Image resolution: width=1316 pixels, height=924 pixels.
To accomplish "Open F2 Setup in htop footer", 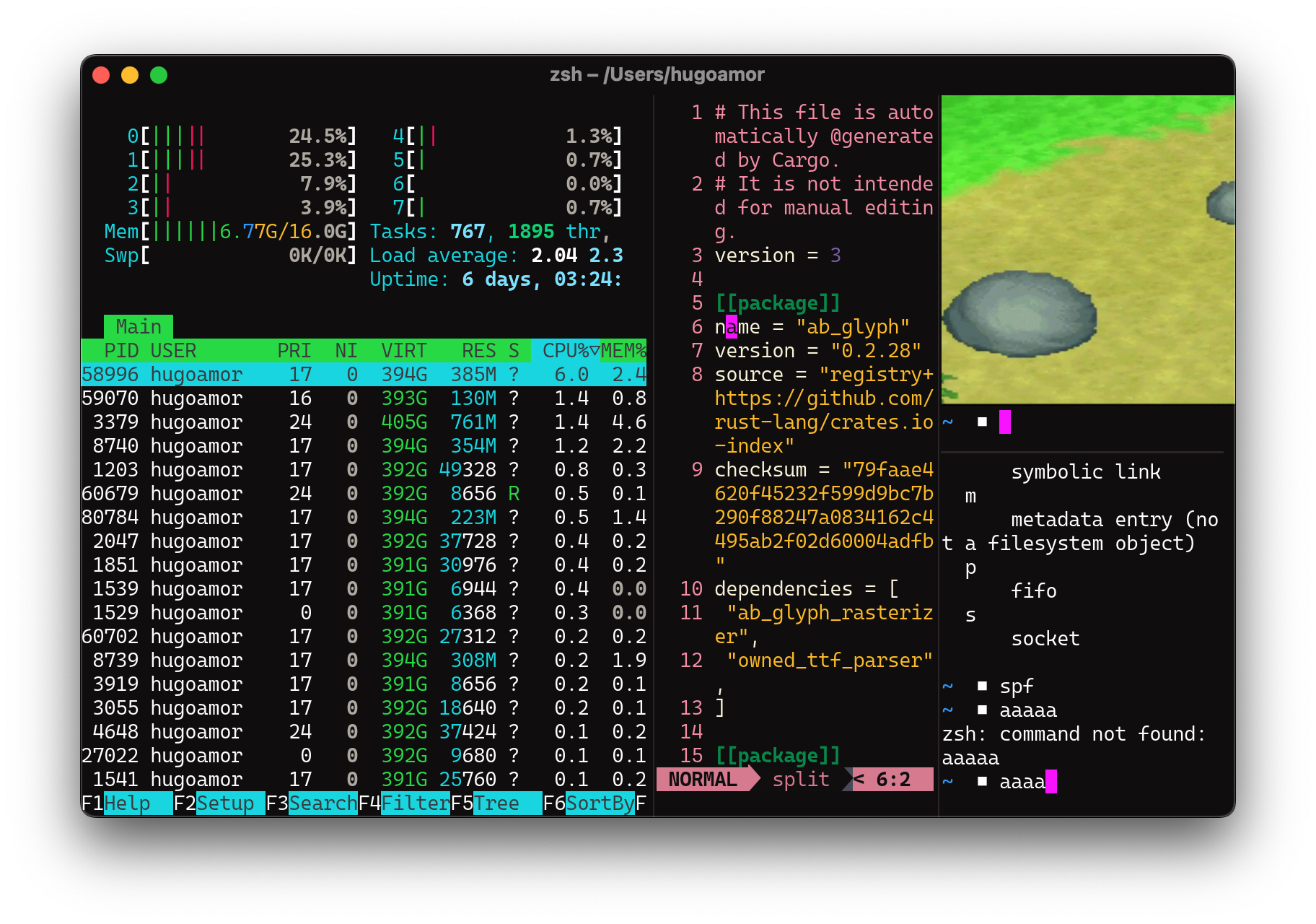I will [219, 803].
